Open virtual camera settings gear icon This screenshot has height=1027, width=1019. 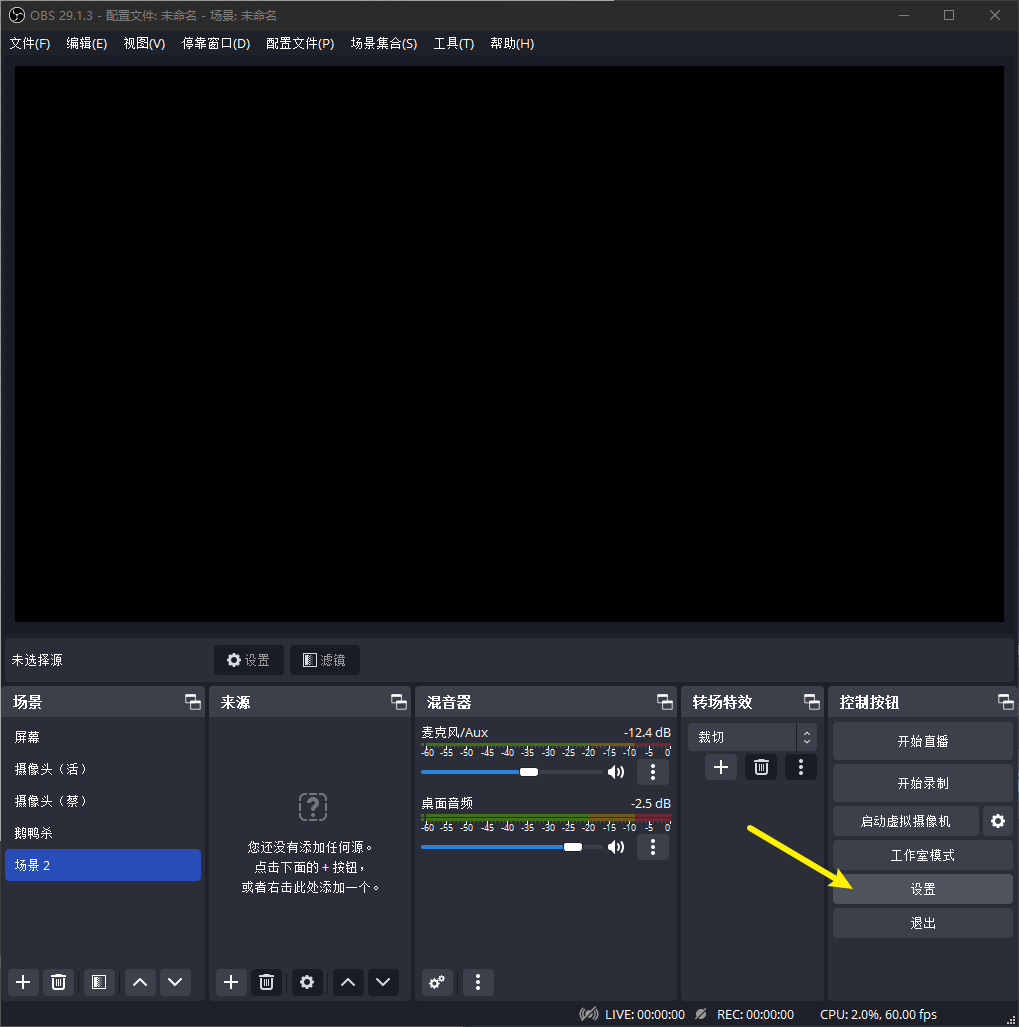[998, 821]
